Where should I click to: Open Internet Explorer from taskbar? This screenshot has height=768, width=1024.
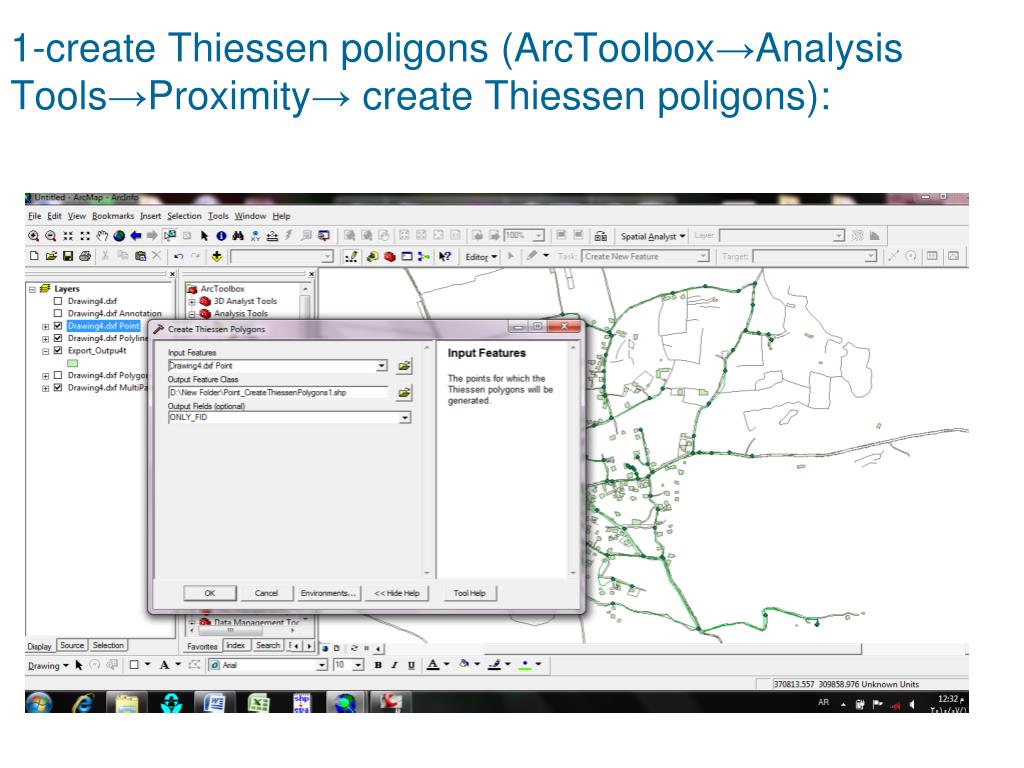[x=83, y=703]
